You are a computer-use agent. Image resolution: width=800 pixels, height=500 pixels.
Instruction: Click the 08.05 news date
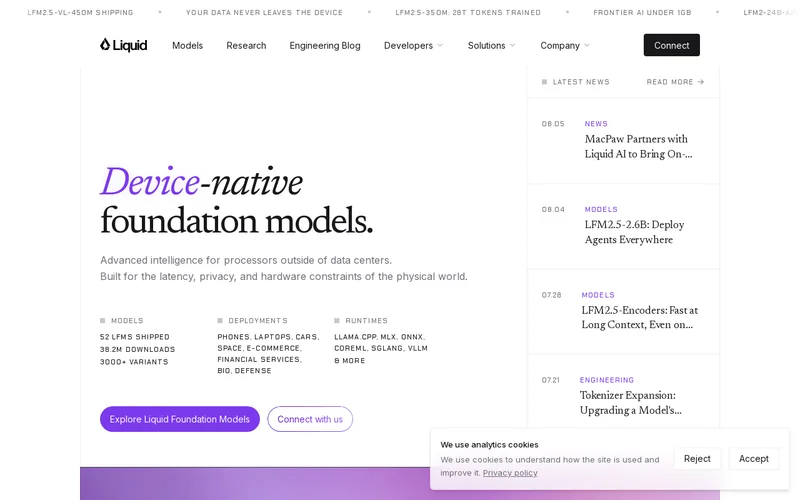click(x=553, y=123)
